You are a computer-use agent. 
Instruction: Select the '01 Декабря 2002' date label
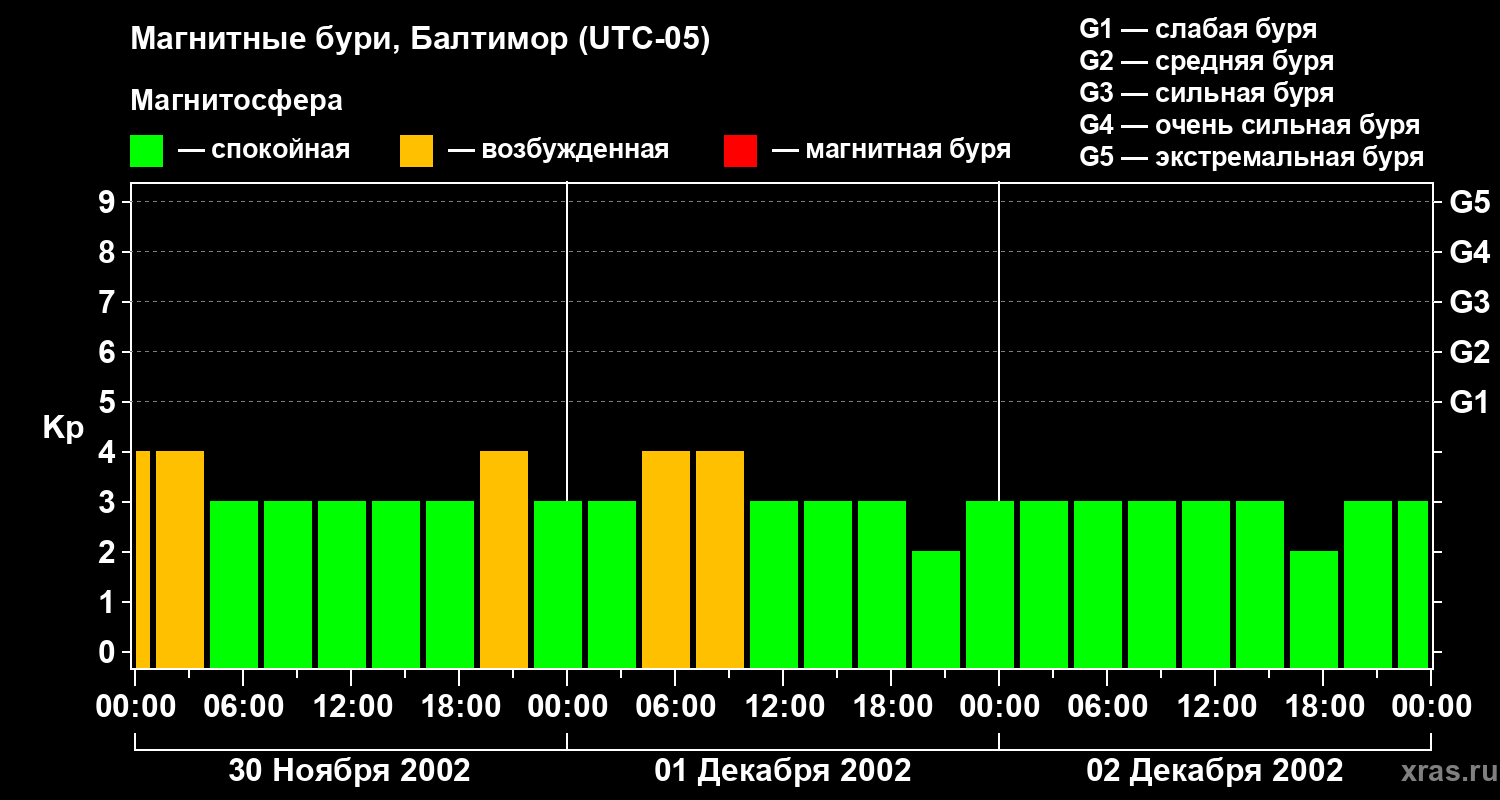pyautogui.click(x=783, y=771)
